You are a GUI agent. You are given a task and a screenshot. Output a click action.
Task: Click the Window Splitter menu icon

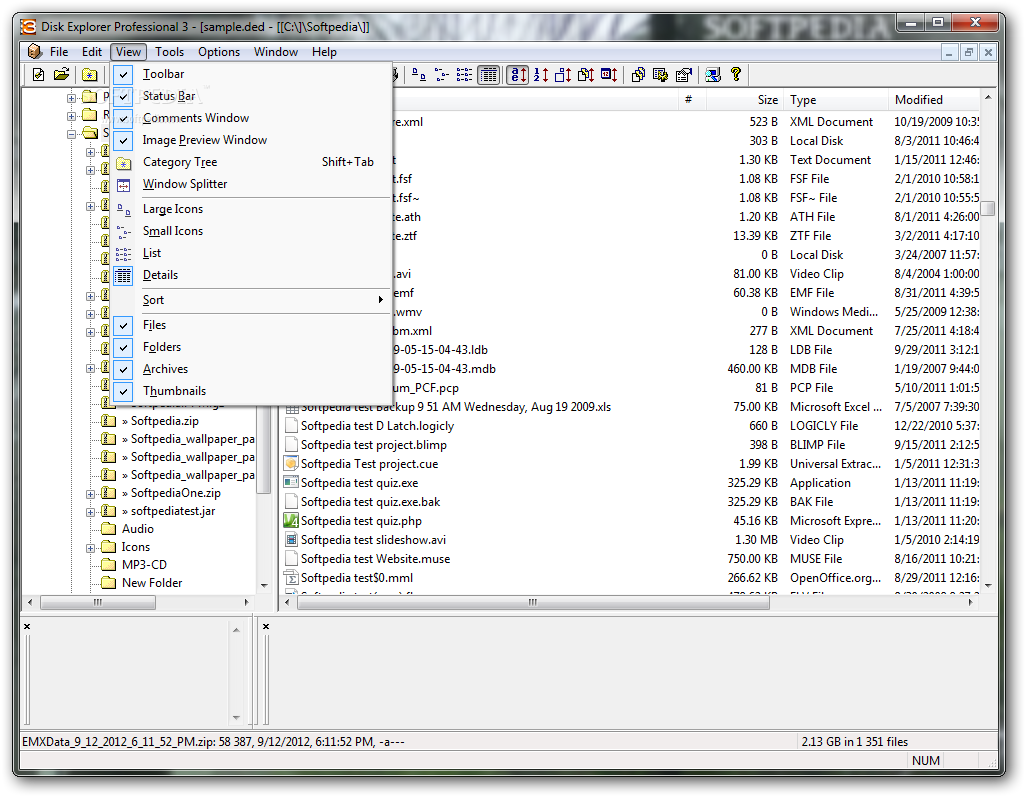click(x=124, y=185)
